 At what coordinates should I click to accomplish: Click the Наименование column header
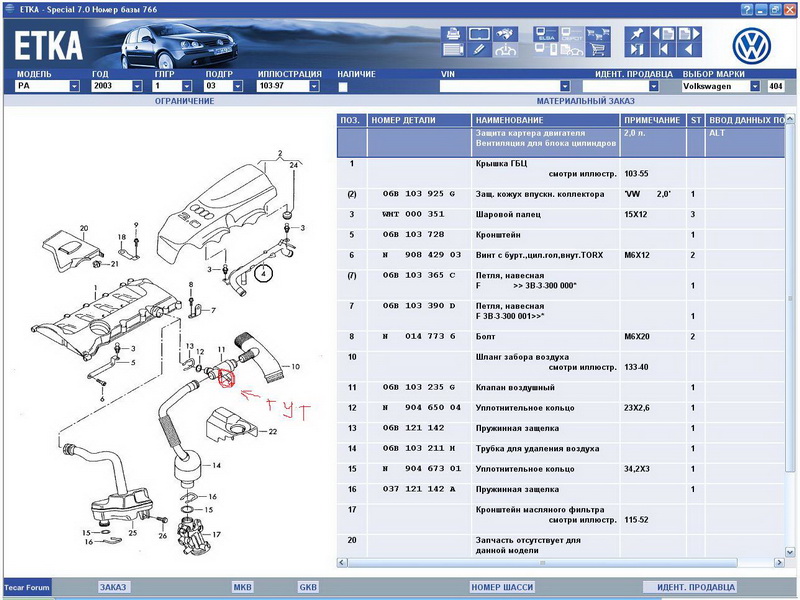545,120
